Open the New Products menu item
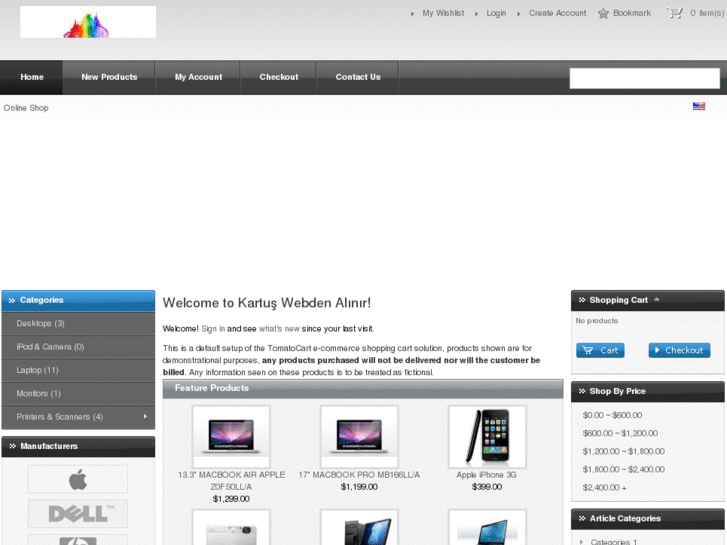The height and width of the screenshot is (545, 727). click(x=109, y=77)
